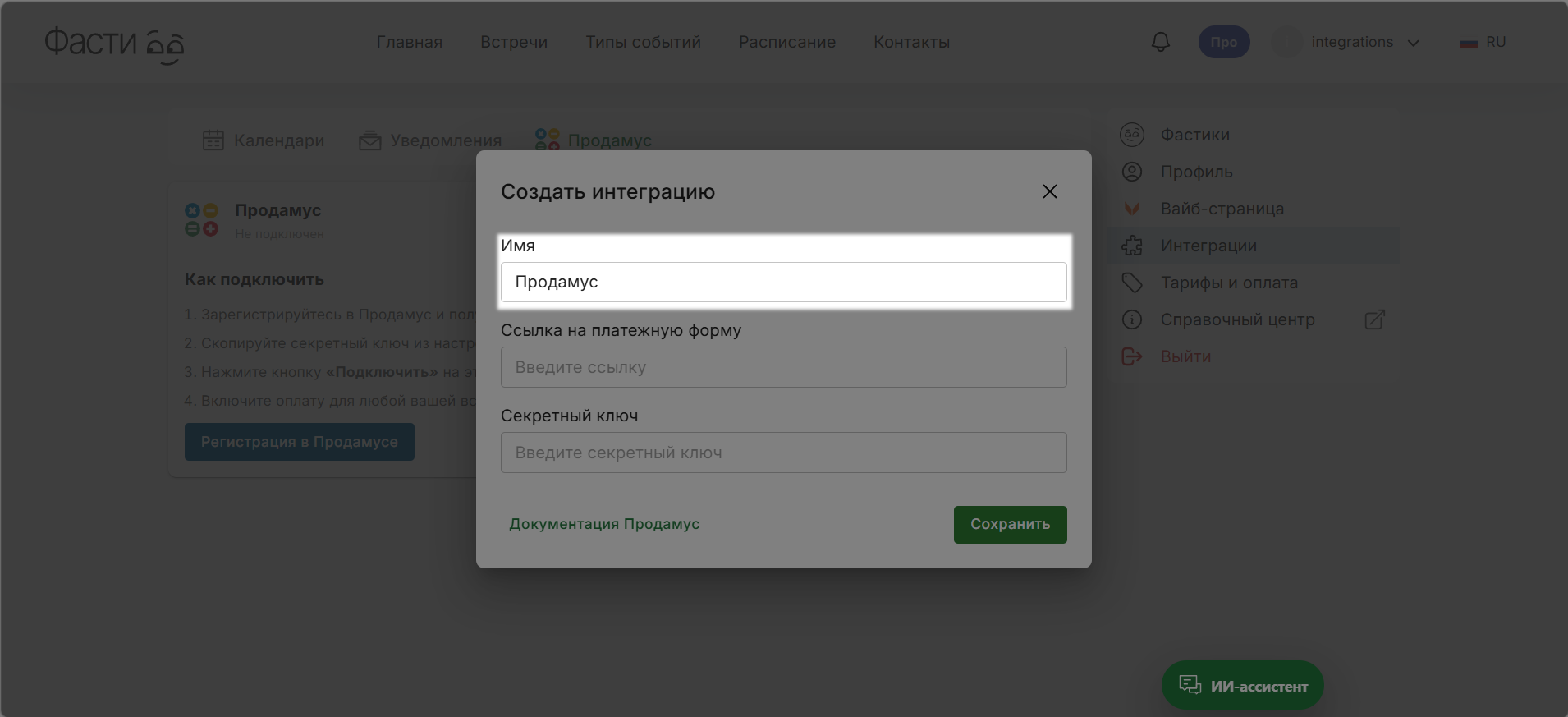The image size is (1568, 717).
Task: Open the ИИ-ассистент chat button
Action: (1242, 685)
